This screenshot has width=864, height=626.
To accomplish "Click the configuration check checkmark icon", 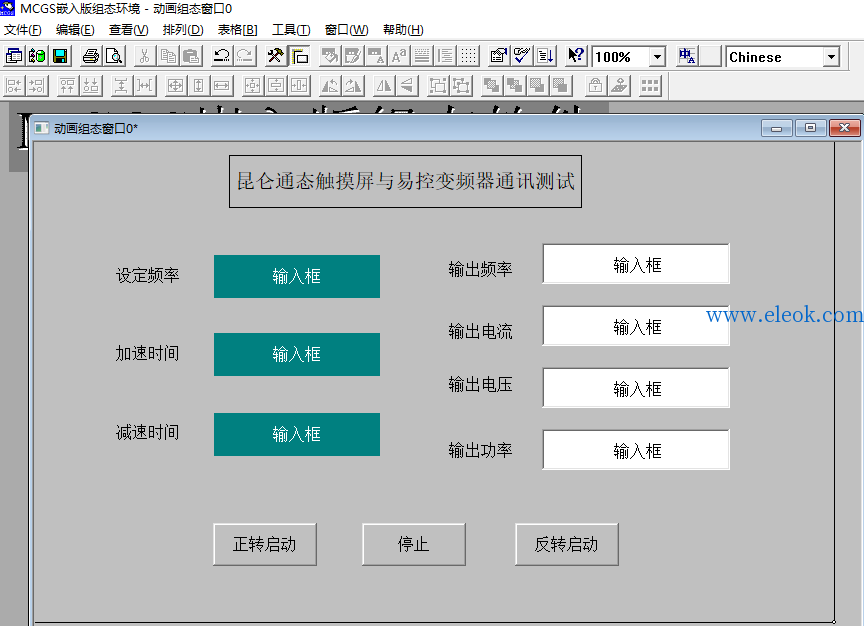I will coord(522,56).
